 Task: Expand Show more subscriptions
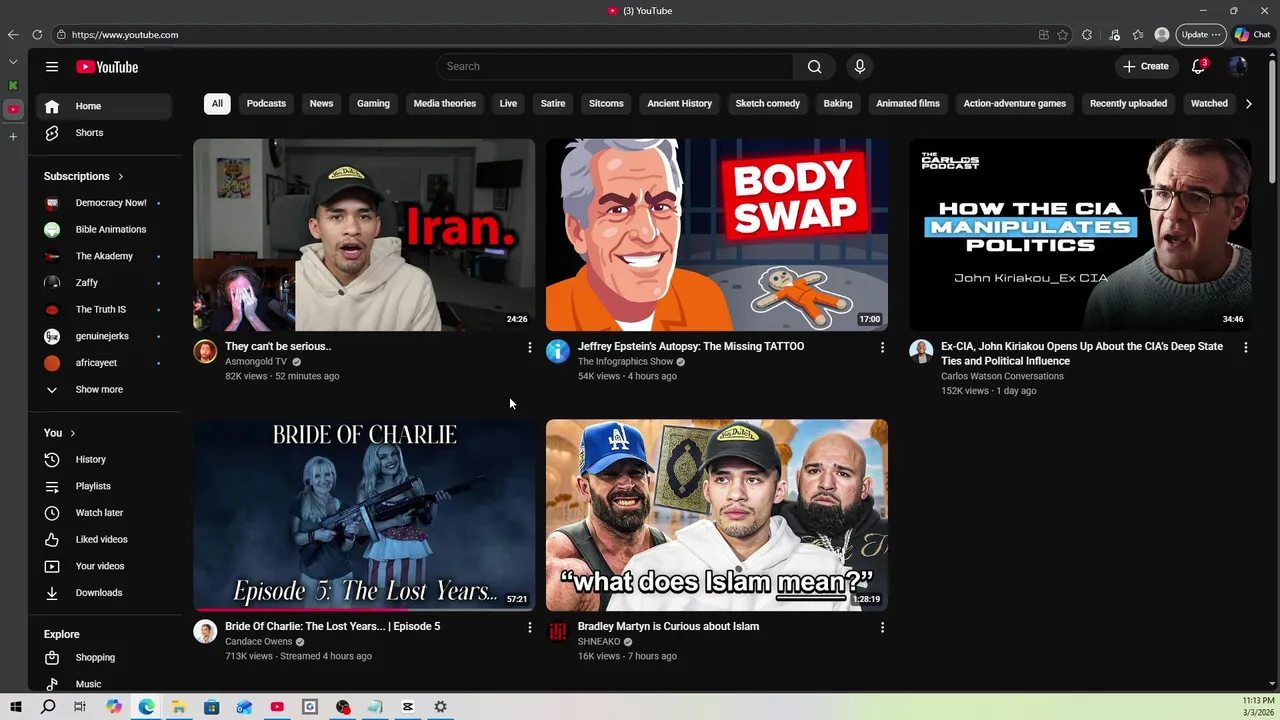(x=104, y=390)
